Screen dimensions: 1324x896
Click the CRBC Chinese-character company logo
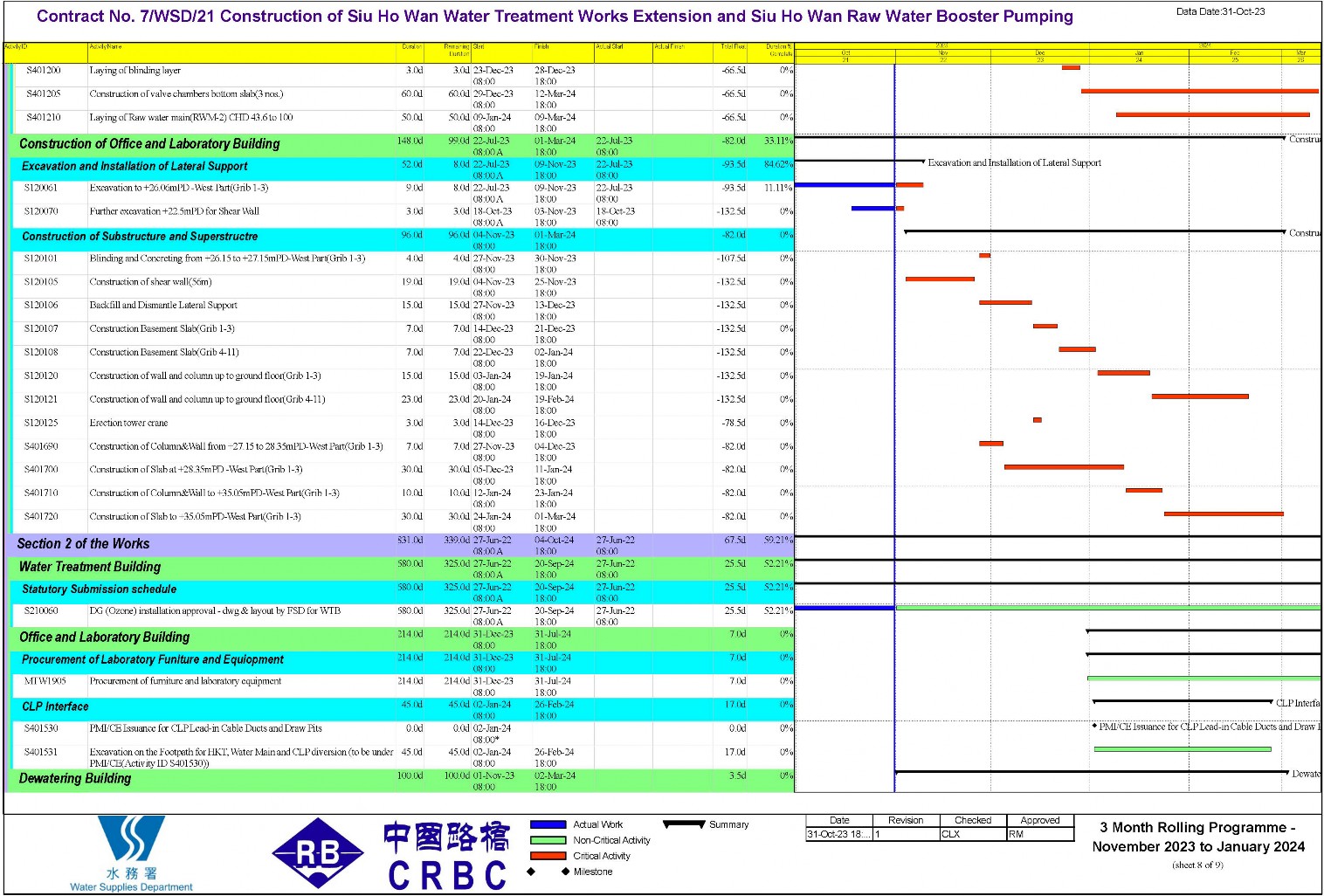(x=446, y=856)
